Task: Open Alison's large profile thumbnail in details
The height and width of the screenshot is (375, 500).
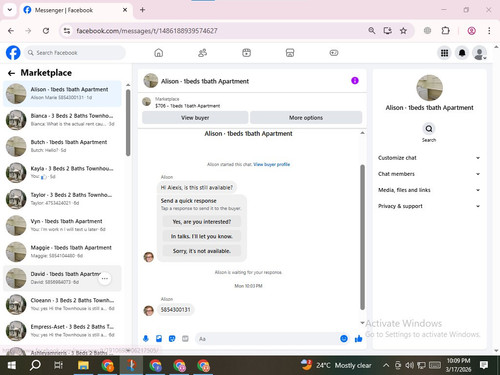Action: 429,88
